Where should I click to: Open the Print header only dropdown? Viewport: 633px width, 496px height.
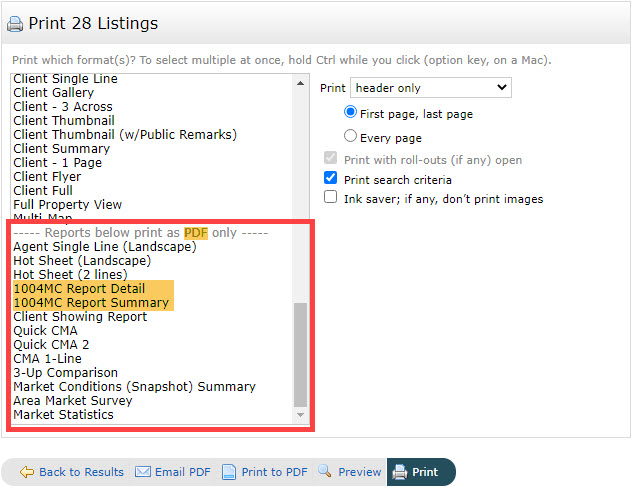[x=430, y=88]
